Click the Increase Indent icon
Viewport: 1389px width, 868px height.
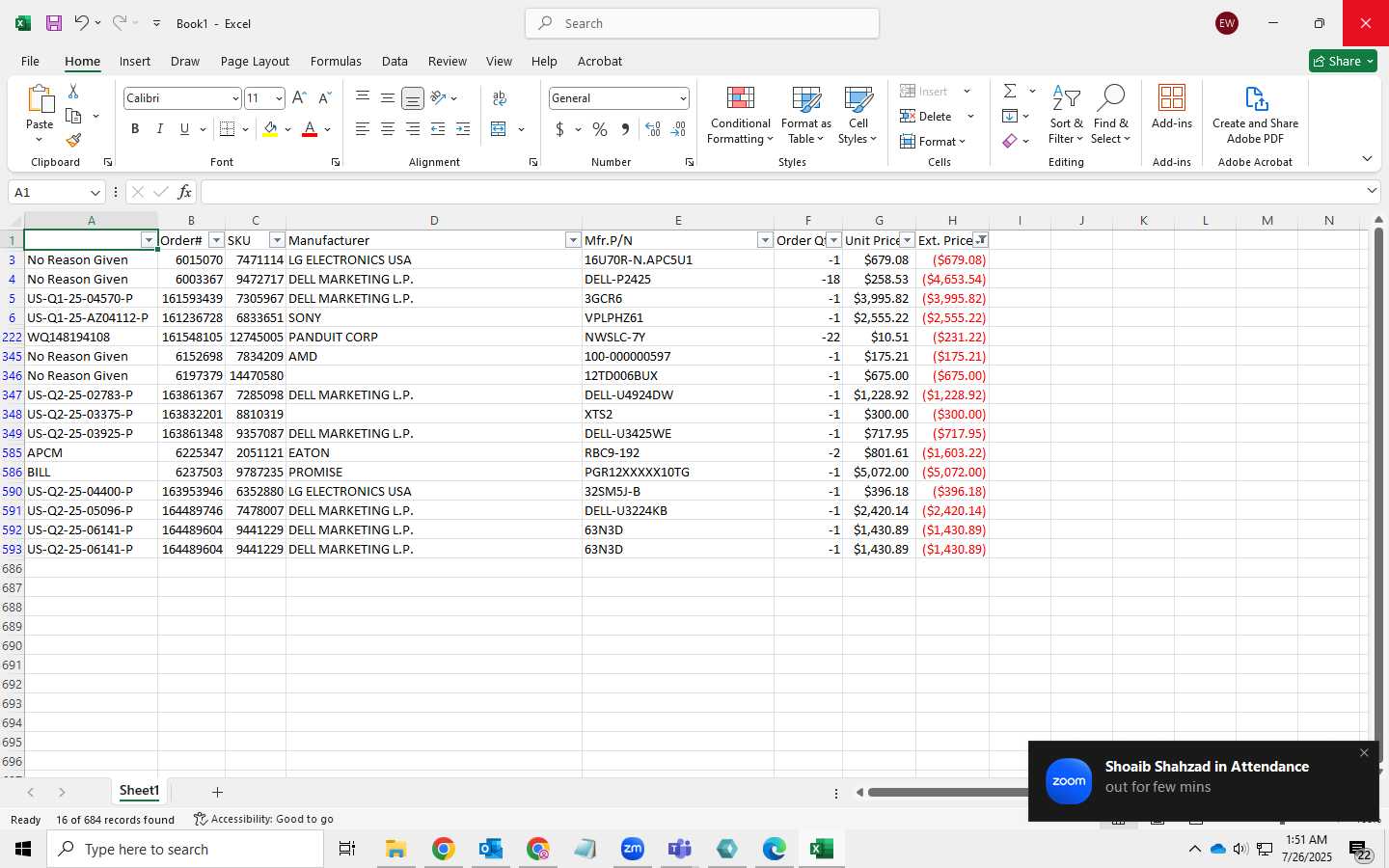pyautogui.click(x=463, y=129)
